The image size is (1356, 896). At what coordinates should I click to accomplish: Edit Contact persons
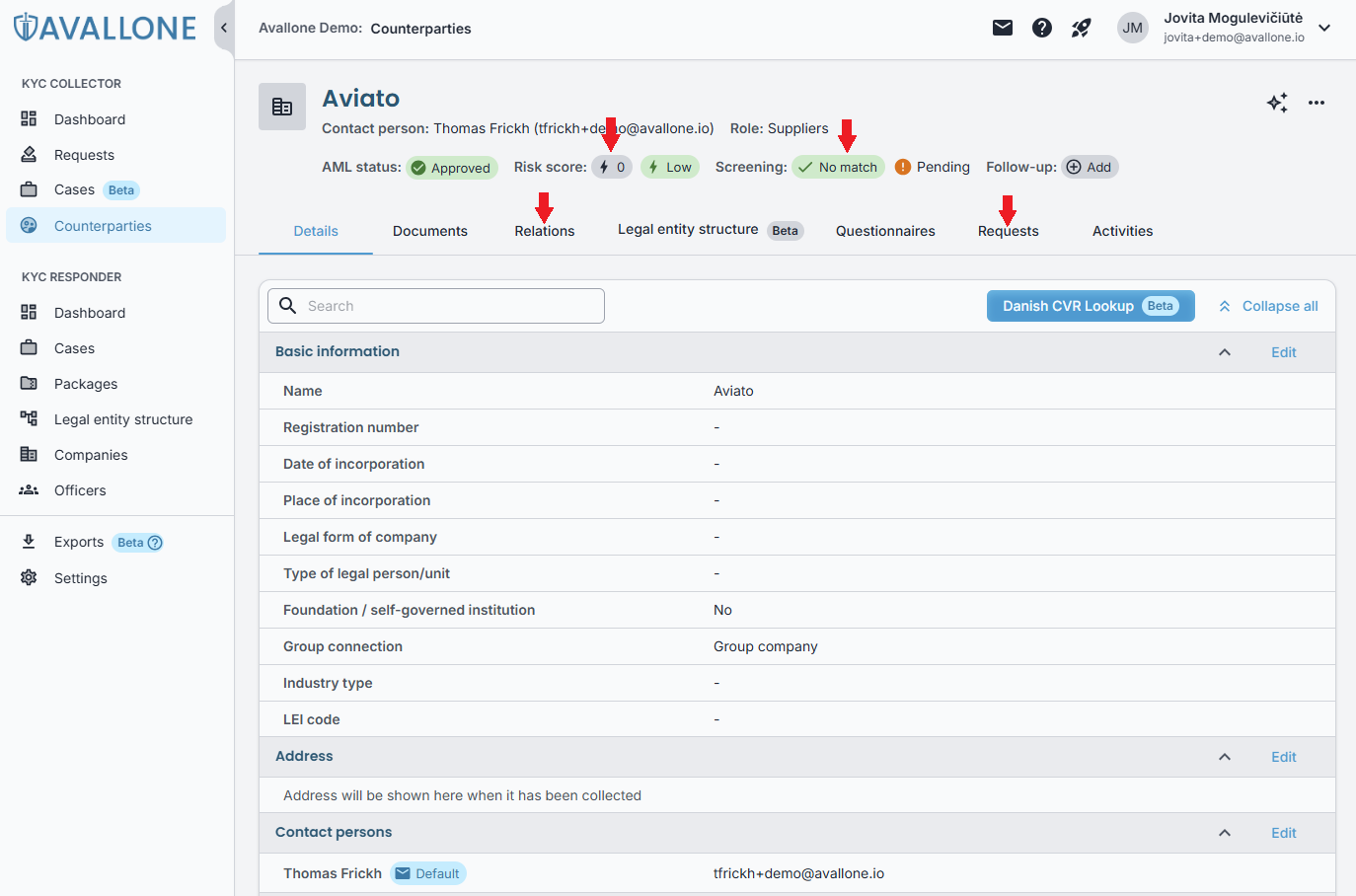[1284, 833]
